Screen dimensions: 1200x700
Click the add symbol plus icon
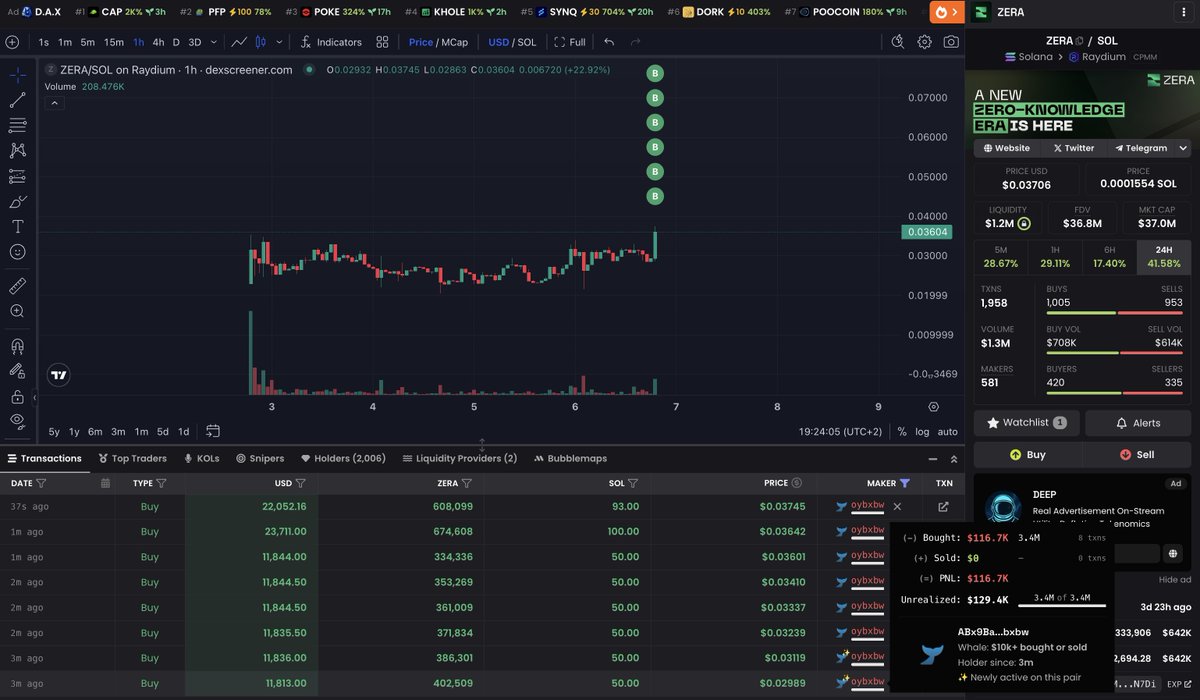(12, 42)
